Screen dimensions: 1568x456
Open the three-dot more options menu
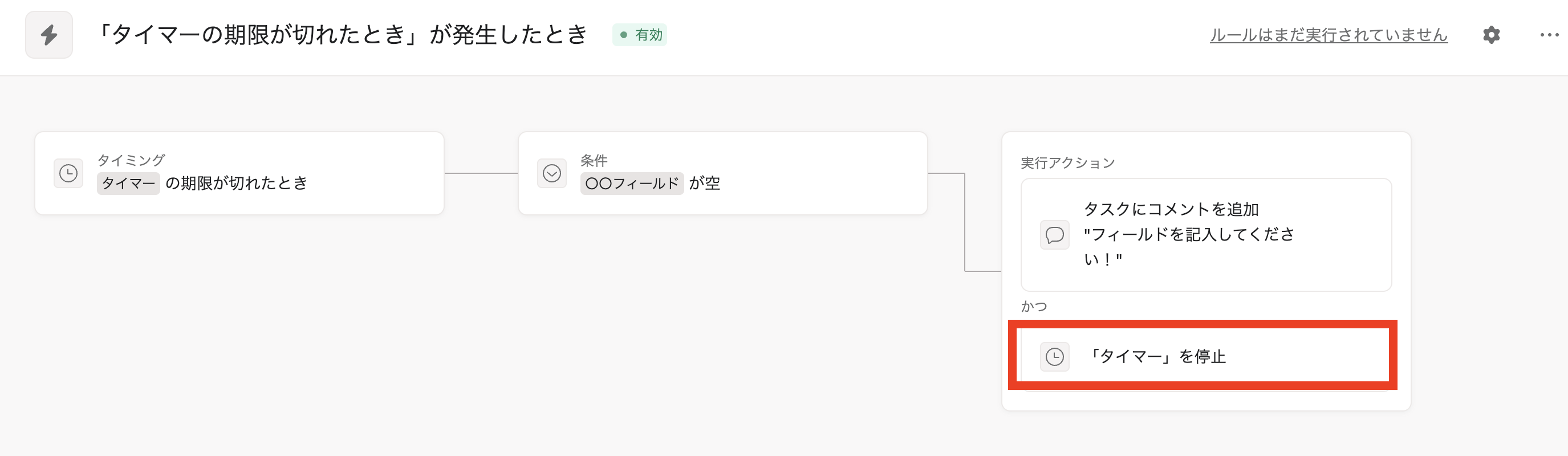click(x=1549, y=35)
